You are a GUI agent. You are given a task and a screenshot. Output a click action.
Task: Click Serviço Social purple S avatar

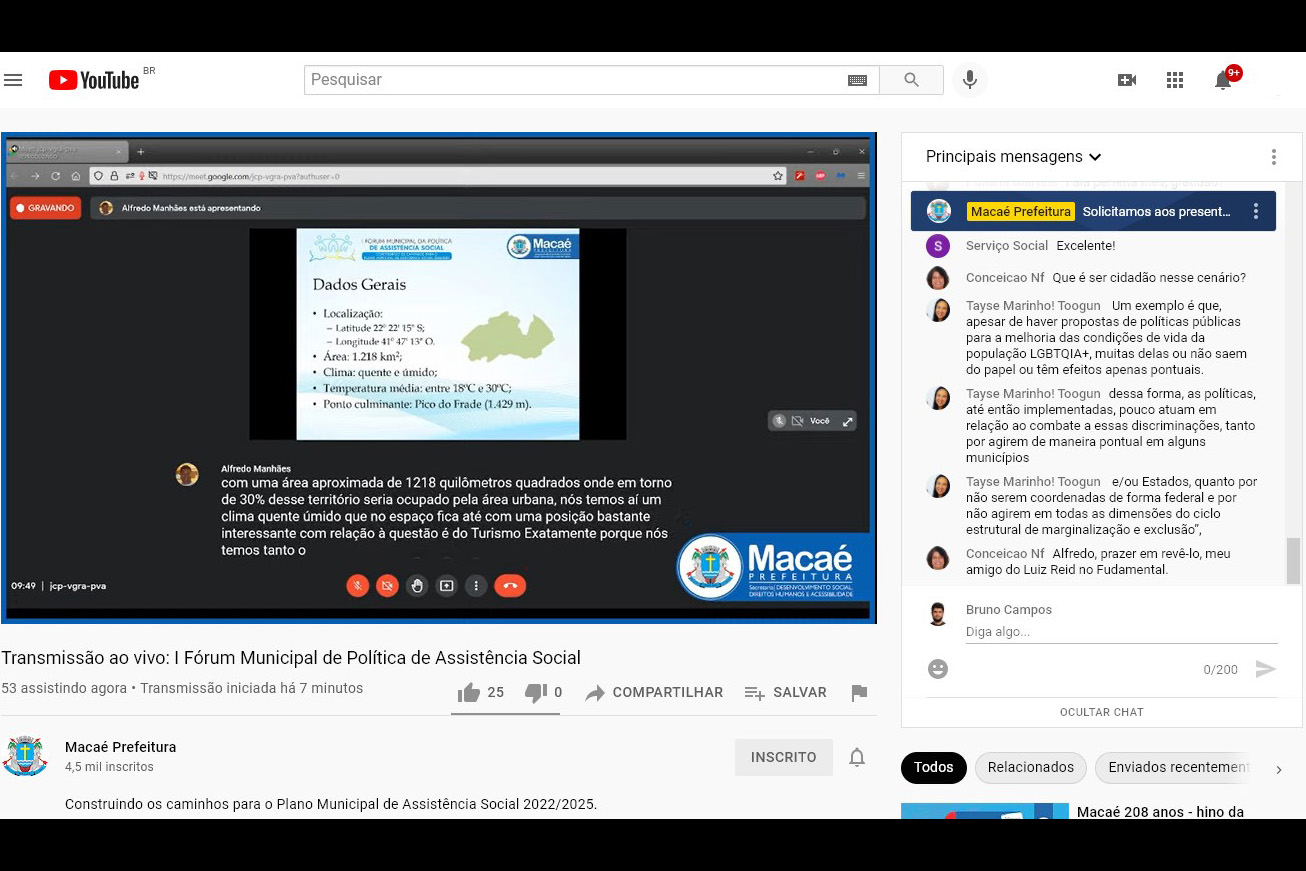[x=938, y=246]
